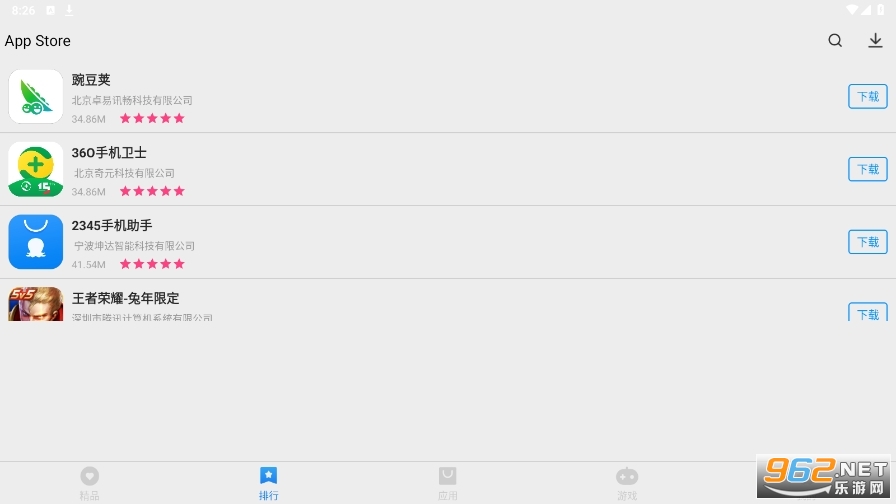Open the downloads manager arrow icon
Viewport: 896px width, 504px height.
coord(875,40)
